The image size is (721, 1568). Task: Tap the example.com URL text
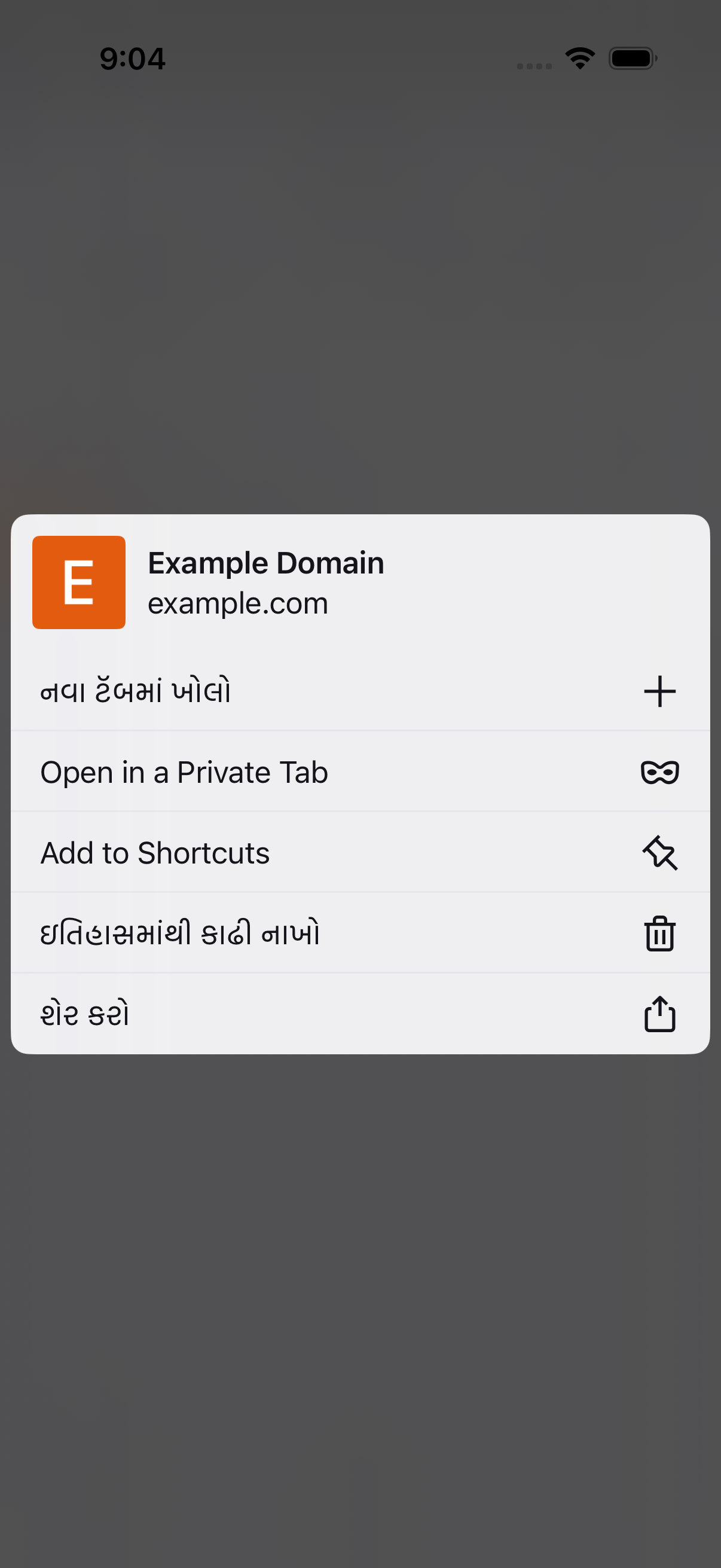tap(238, 604)
